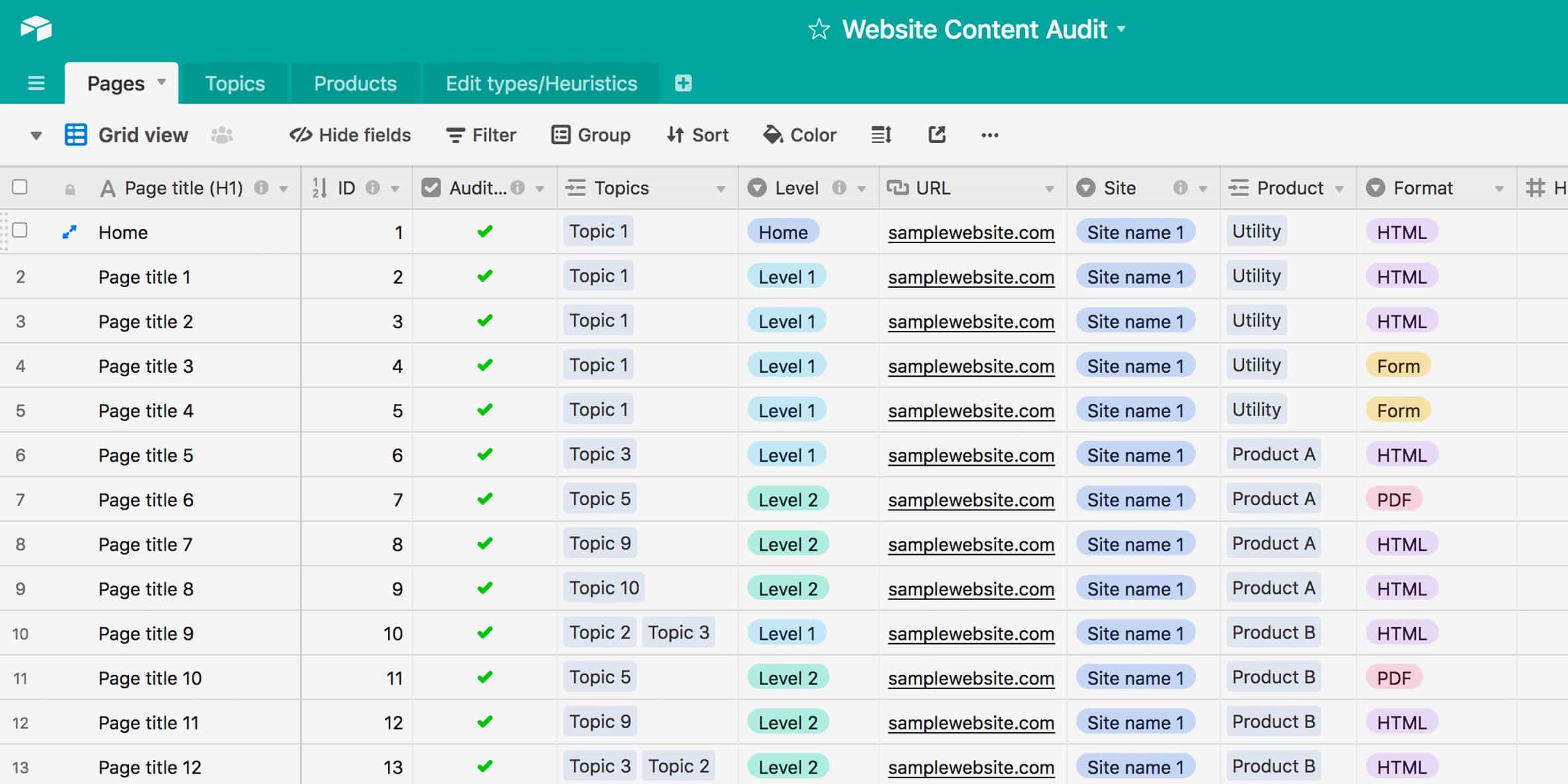Click the Group button
Screen dimensions: 1568x784
pyautogui.click(x=591, y=135)
